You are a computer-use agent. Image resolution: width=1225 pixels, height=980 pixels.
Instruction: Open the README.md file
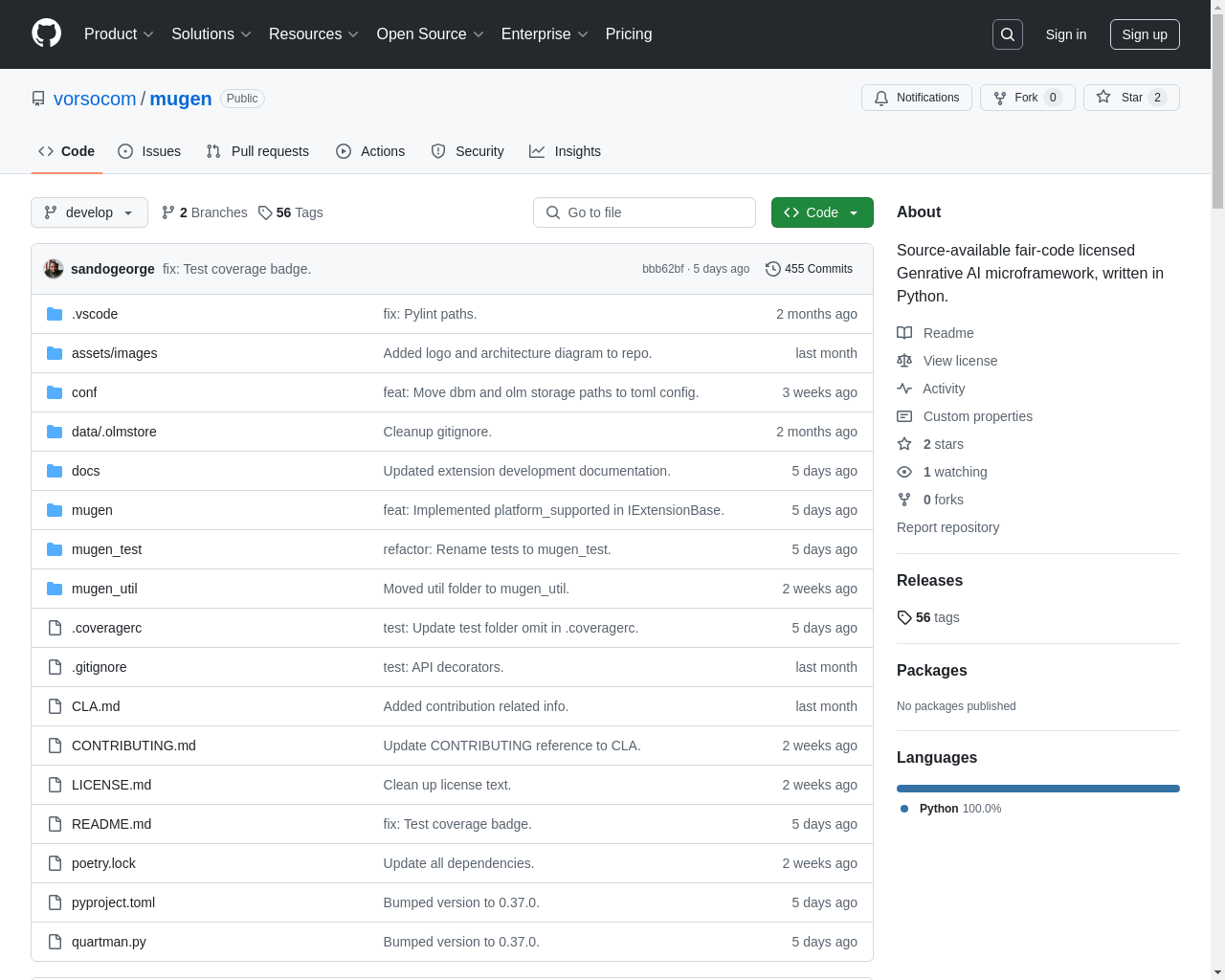111,824
